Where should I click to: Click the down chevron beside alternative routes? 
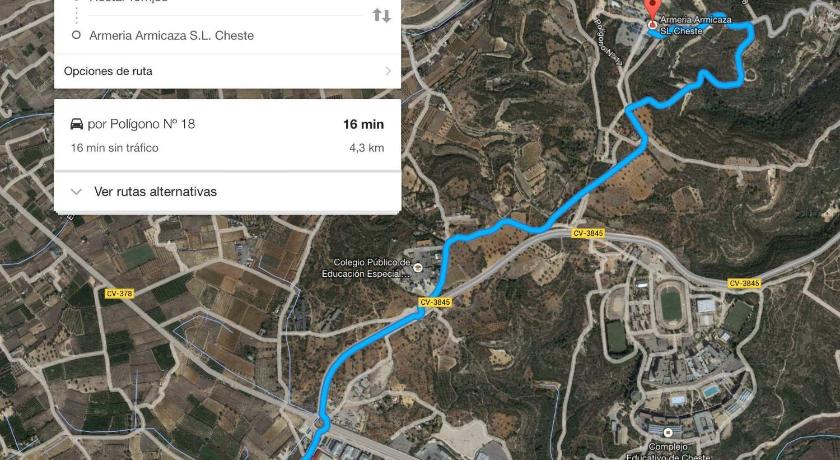(76, 192)
